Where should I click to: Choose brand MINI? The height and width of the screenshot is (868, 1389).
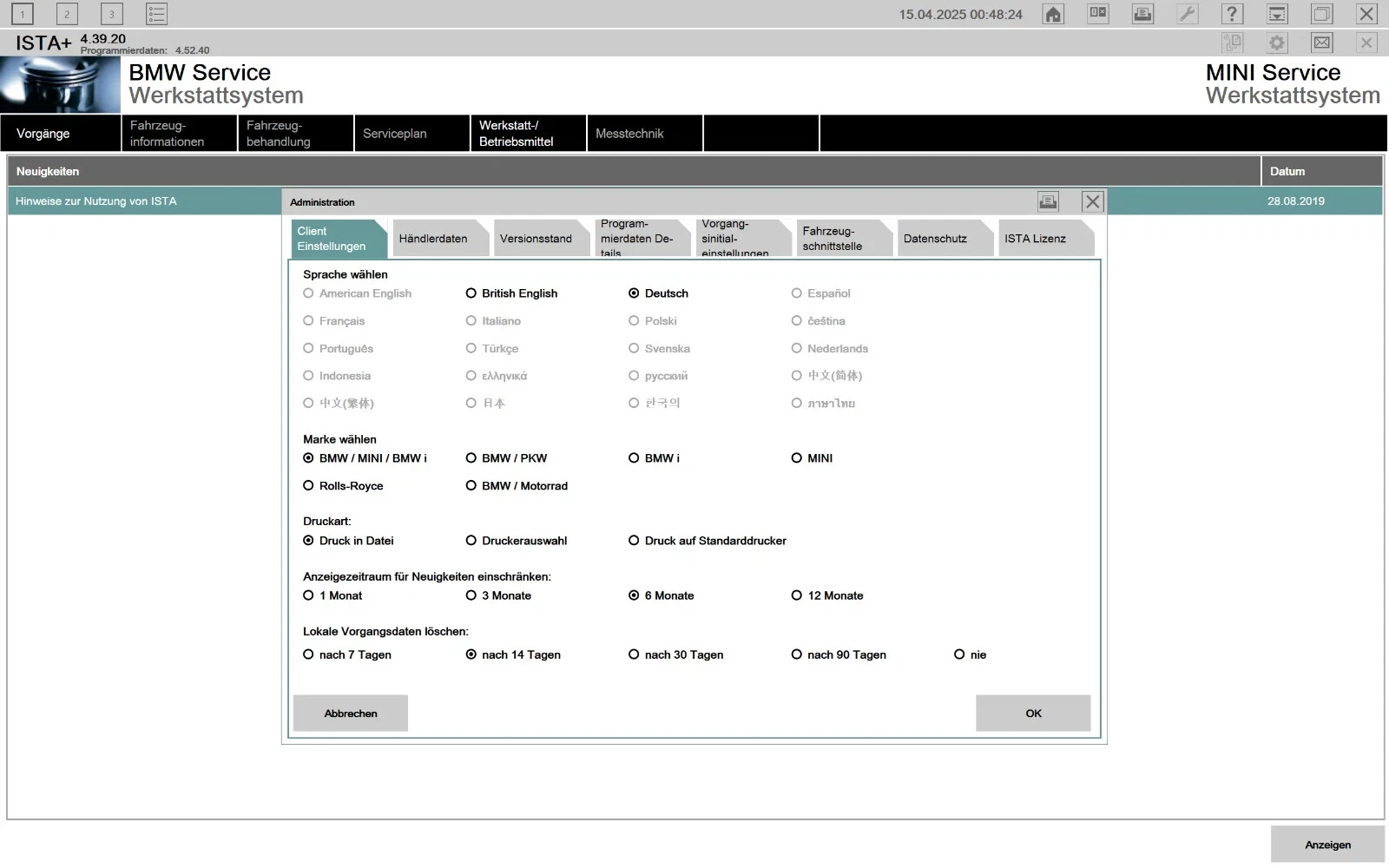pos(812,458)
